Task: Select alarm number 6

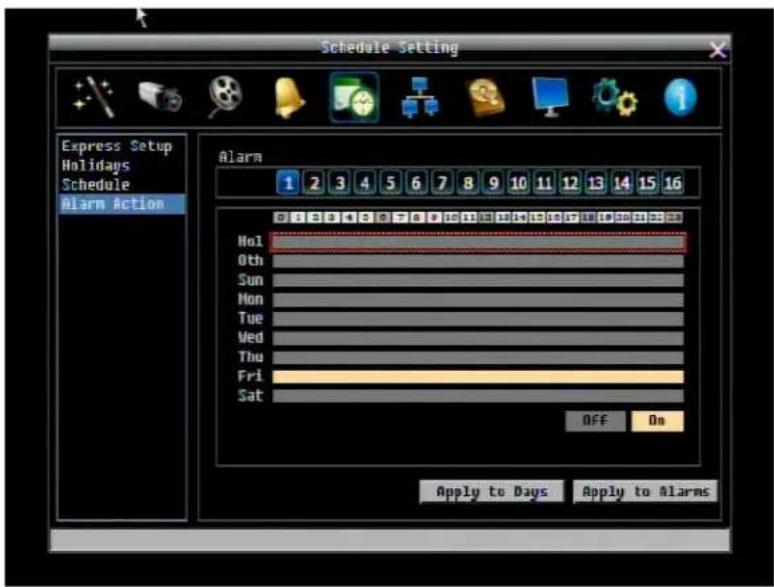Action: pyautogui.click(x=416, y=183)
